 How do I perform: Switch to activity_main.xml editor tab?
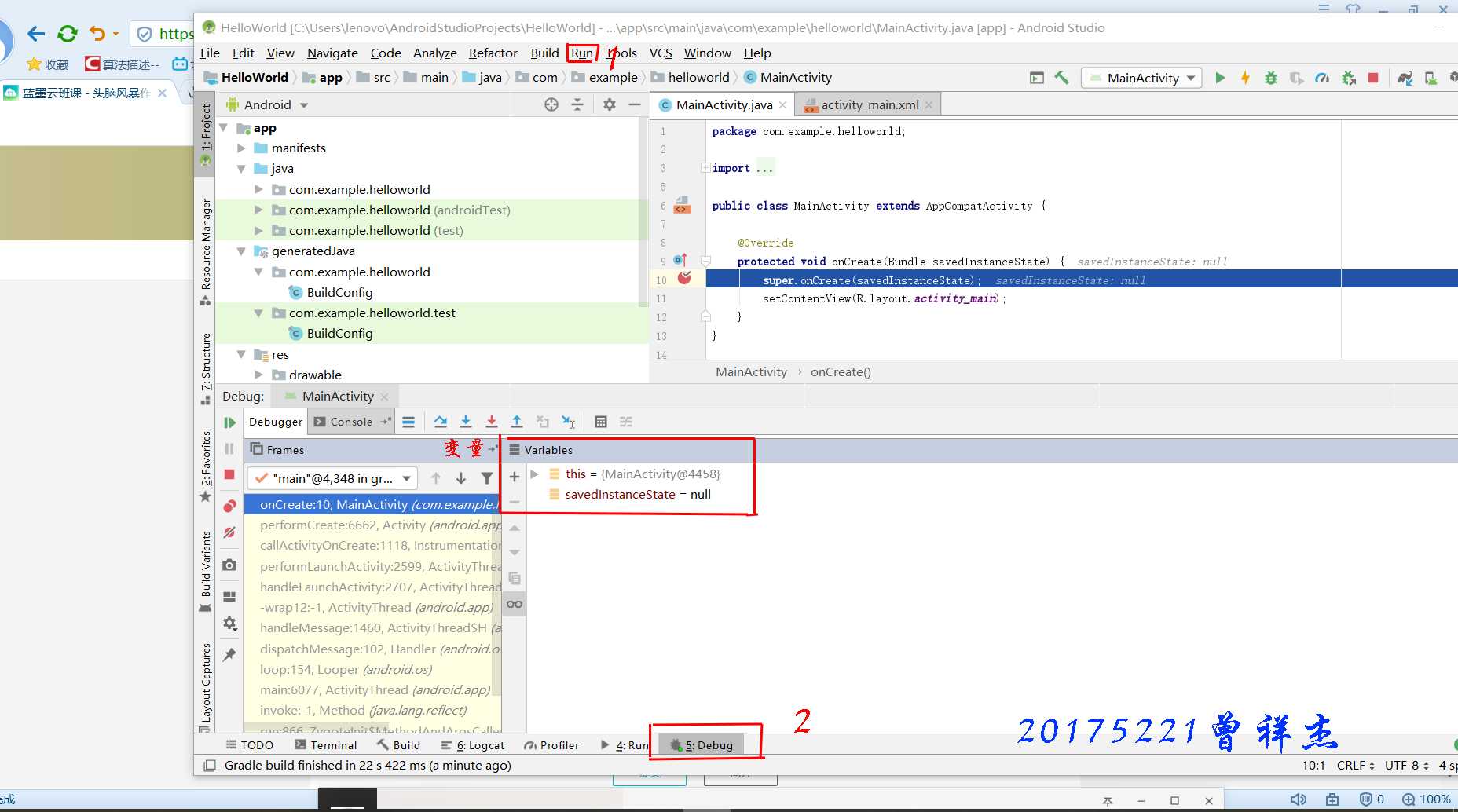click(869, 104)
